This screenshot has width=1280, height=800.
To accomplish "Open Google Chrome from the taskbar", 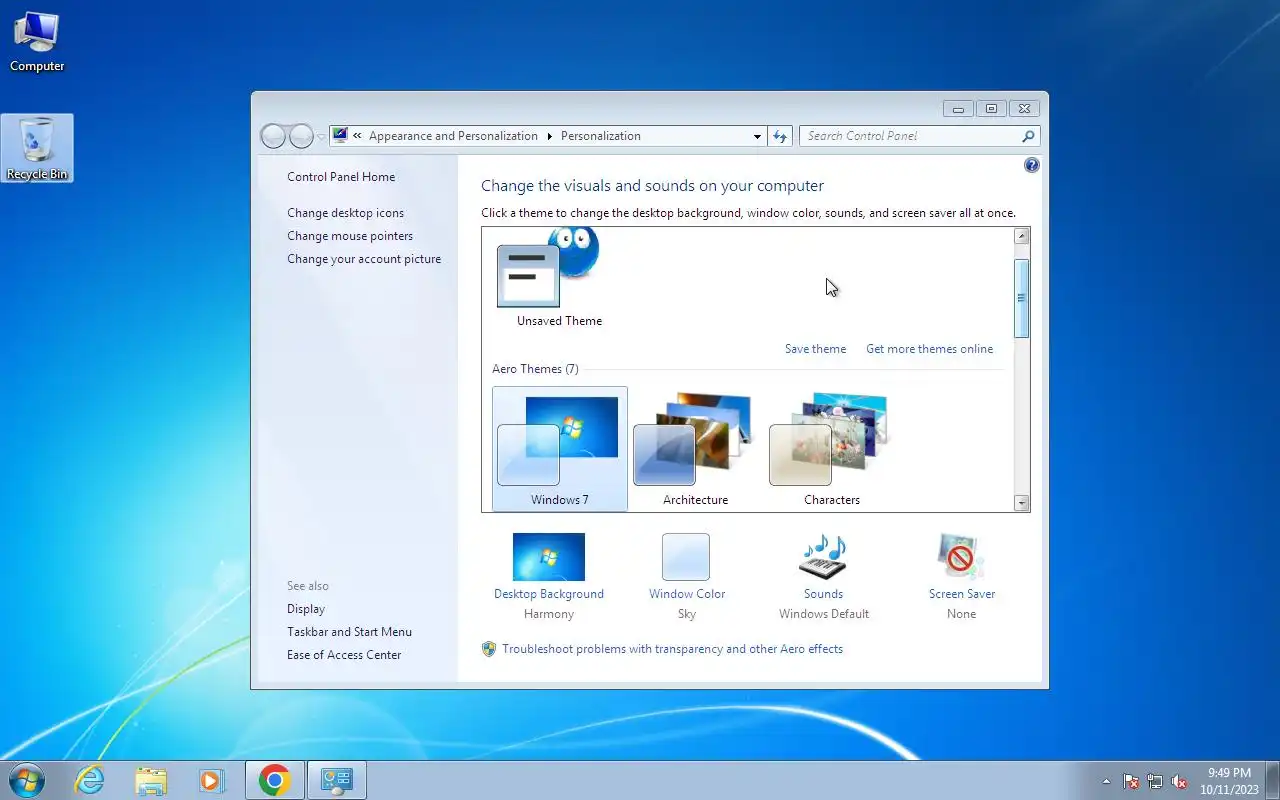I will [x=274, y=780].
